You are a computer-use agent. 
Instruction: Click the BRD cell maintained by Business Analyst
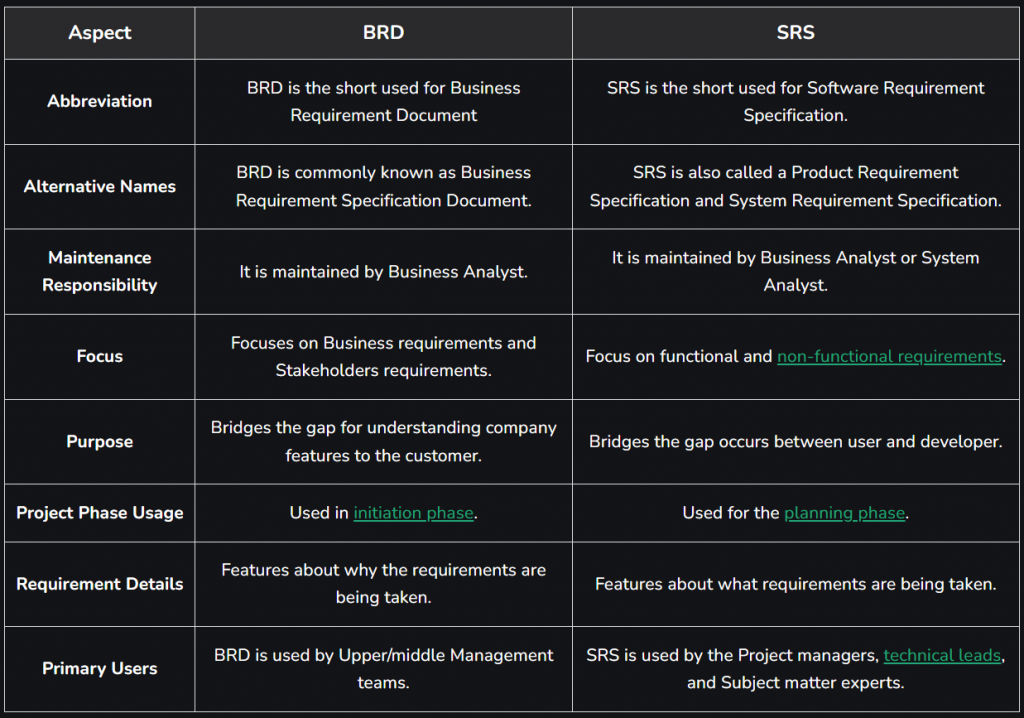[383, 272]
